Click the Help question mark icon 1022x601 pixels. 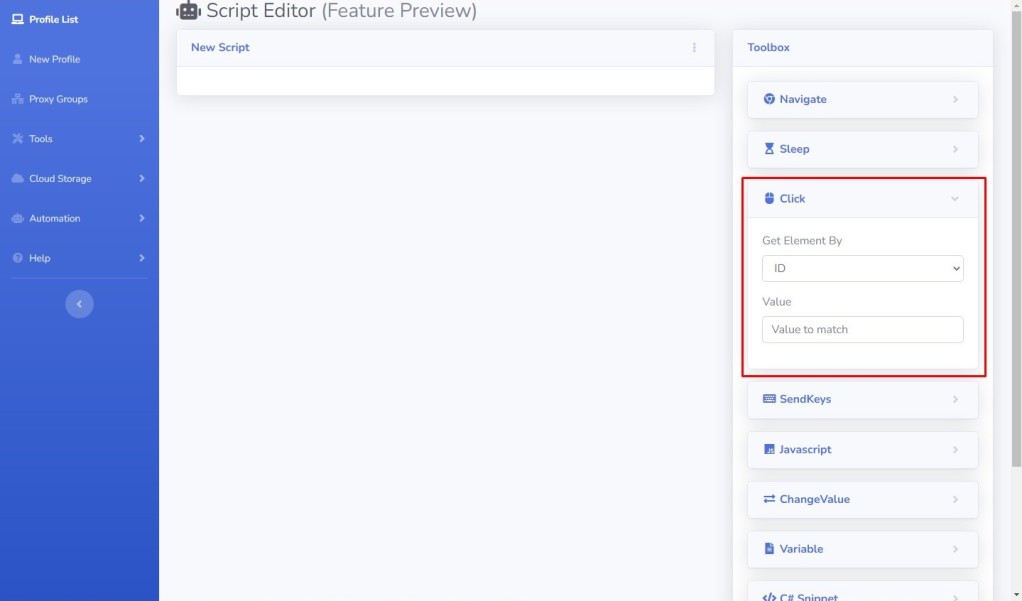pyautogui.click(x=18, y=258)
